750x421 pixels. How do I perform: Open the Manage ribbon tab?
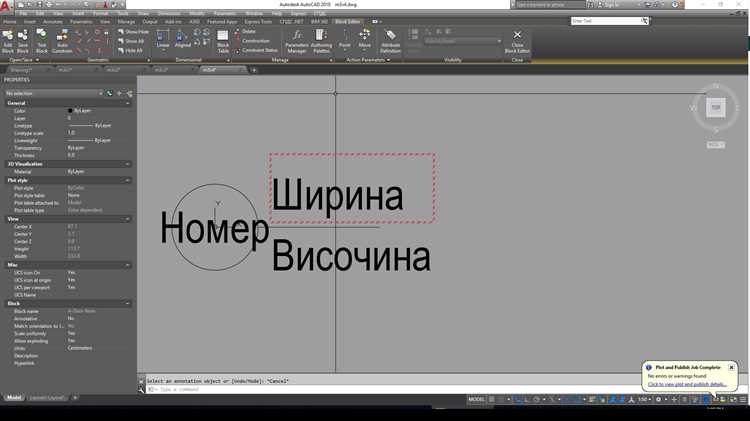tap(126, 22)
